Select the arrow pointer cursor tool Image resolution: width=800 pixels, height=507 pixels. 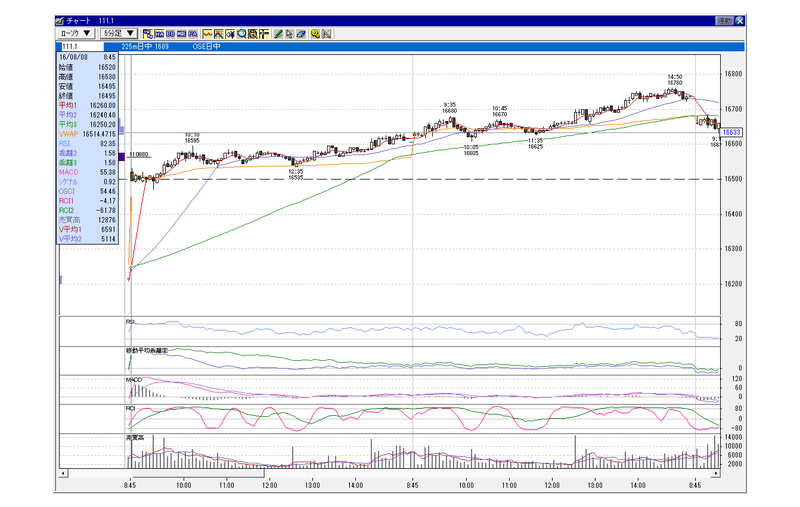[289, 34]
